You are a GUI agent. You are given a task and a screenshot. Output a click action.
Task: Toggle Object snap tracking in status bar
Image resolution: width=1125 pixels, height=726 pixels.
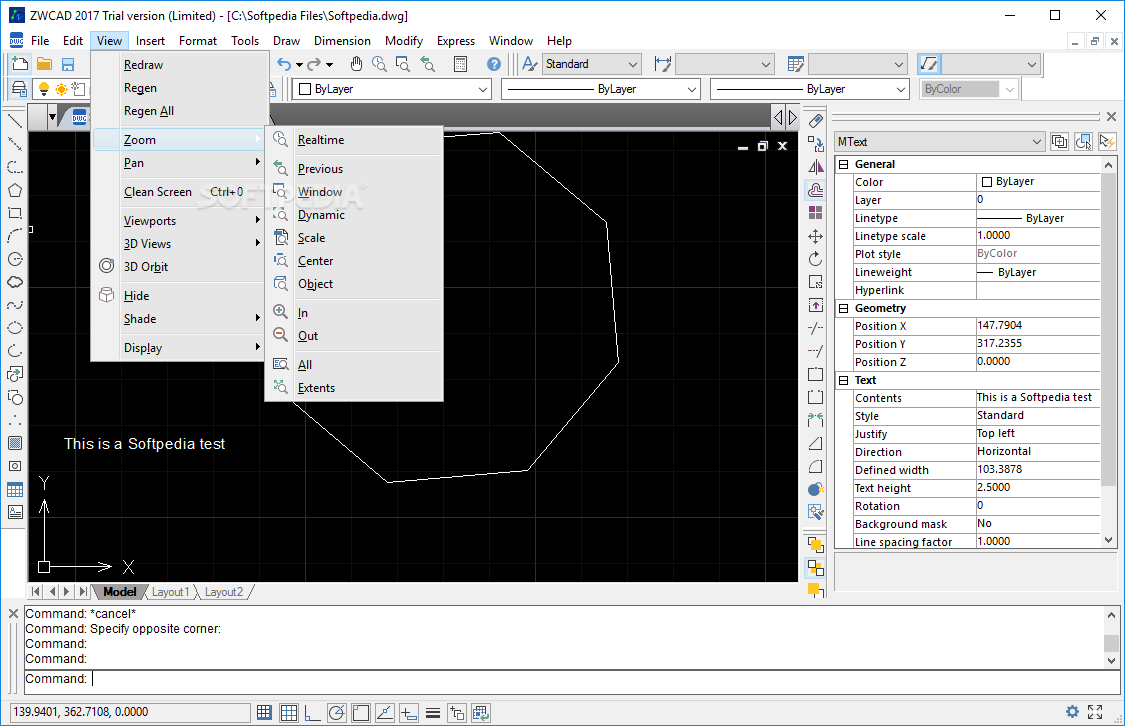click(x=385, y=712)
